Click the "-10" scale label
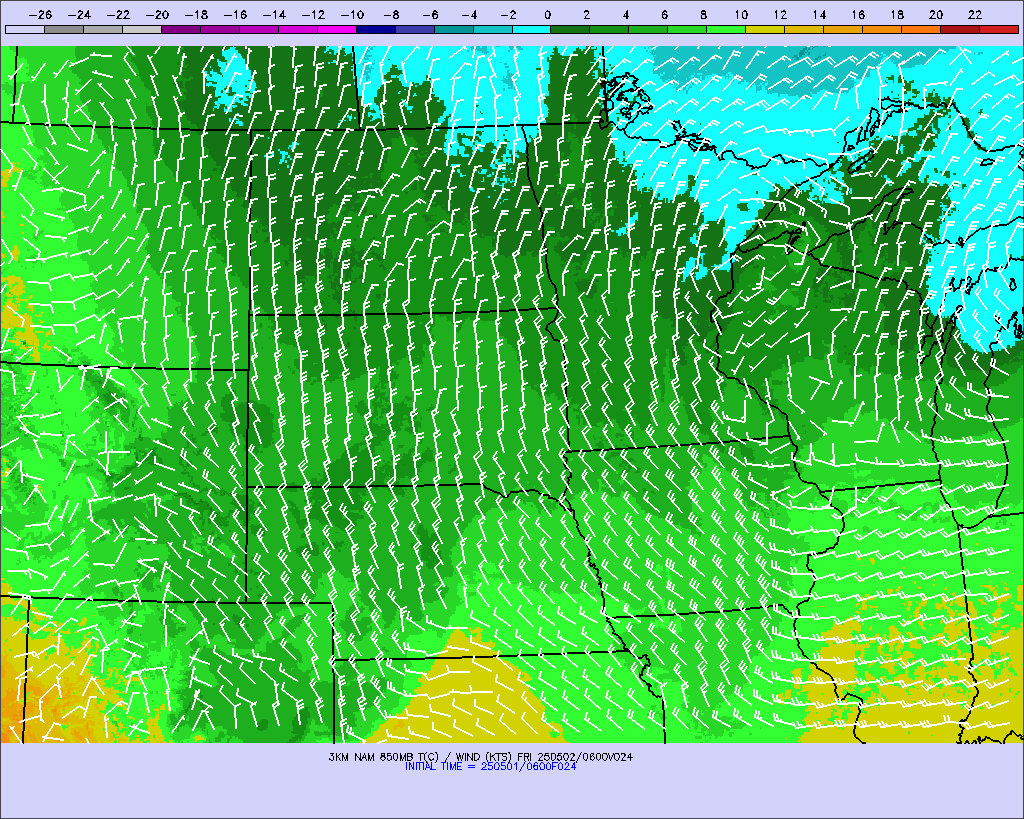The image size is (1024, 819). coord(352,15)
